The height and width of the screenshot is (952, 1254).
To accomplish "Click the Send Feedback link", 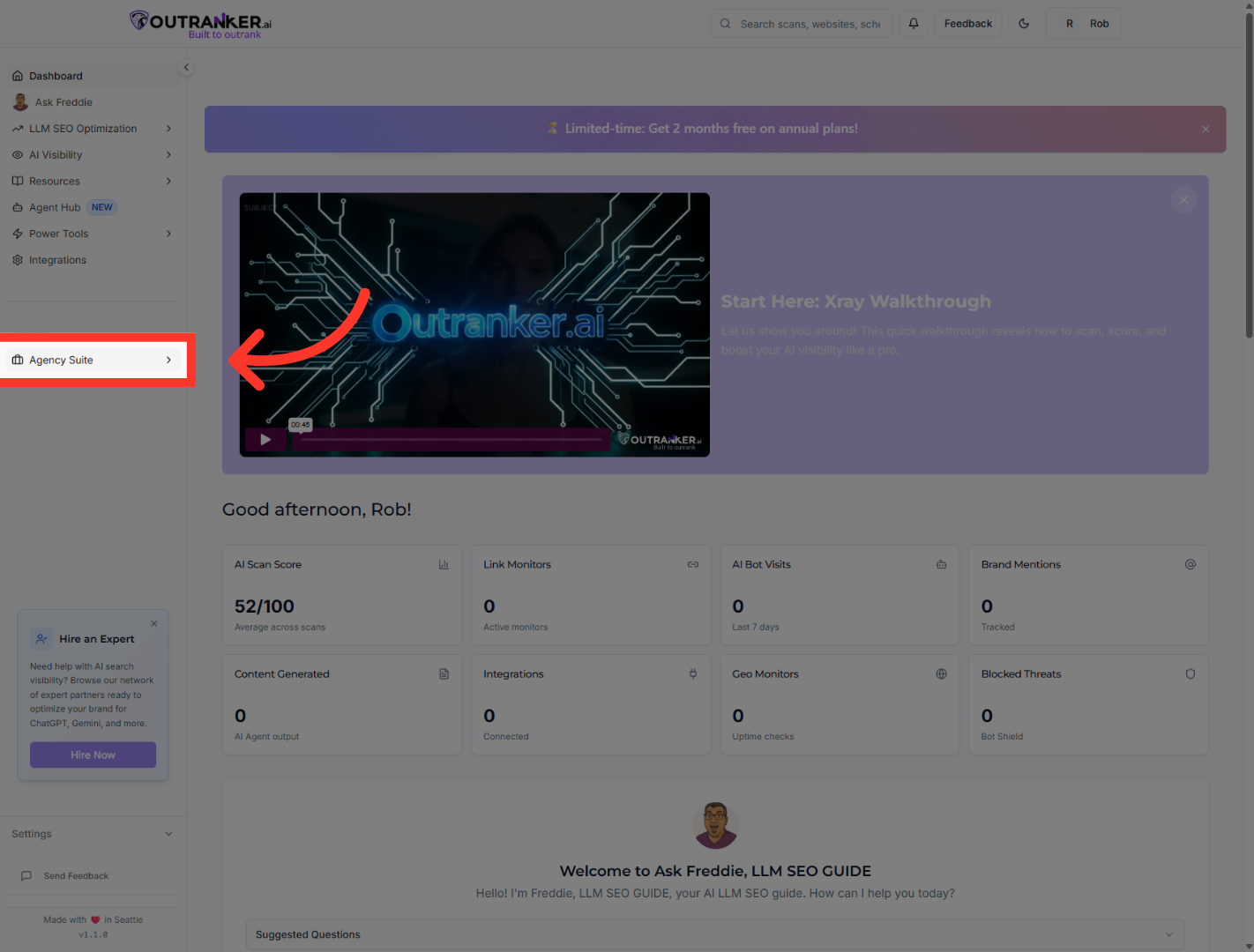I will point(76,876).
